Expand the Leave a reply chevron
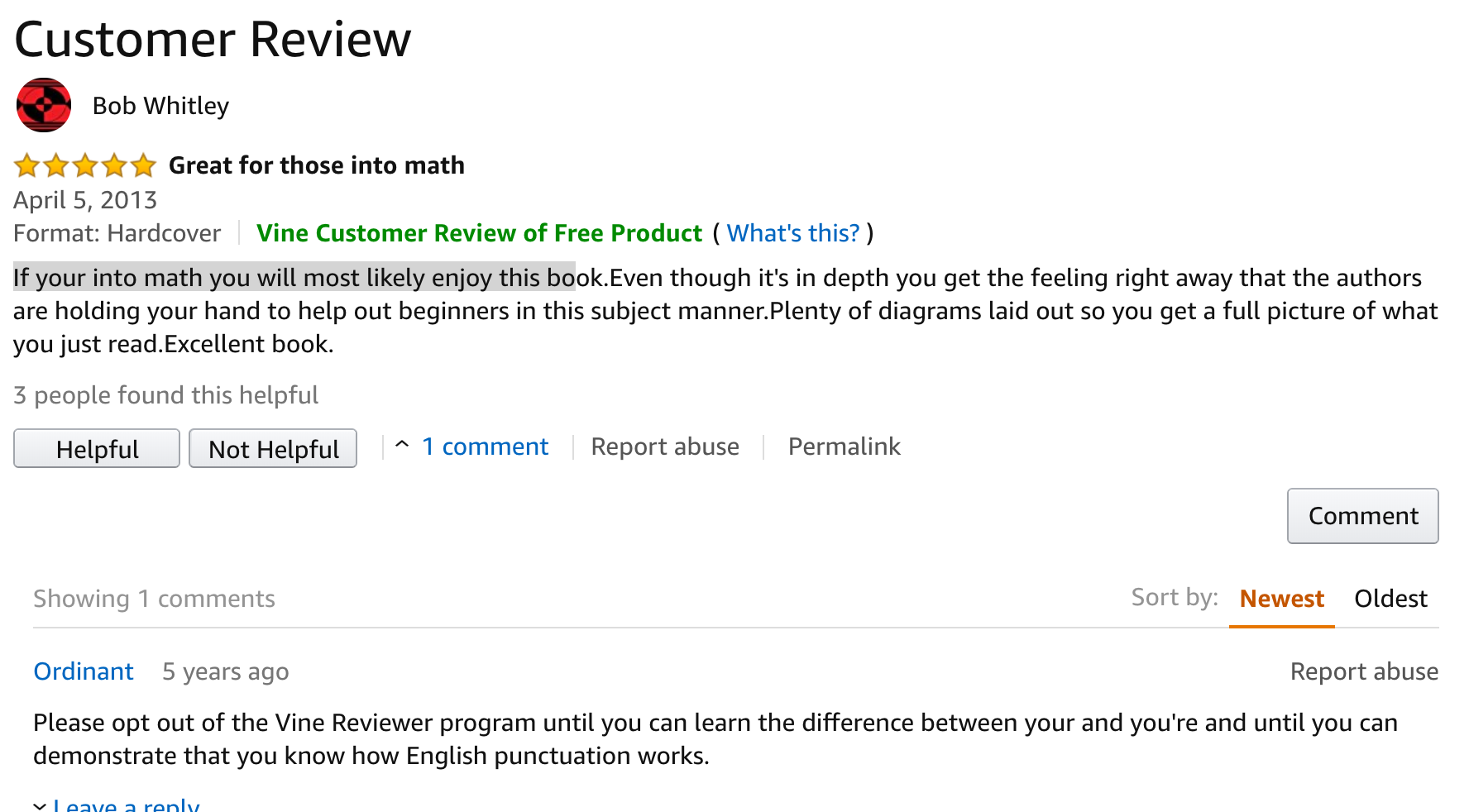The width and height of the screenshot is (1469, 812). click(40, 805)
